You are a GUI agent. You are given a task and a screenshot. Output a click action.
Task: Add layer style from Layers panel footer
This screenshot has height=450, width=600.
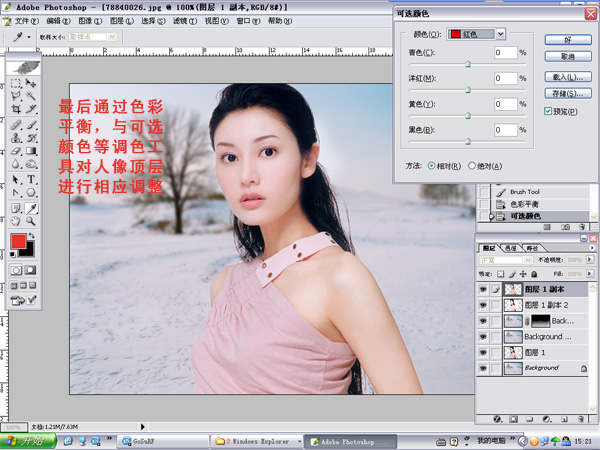(x=497, y=419)
